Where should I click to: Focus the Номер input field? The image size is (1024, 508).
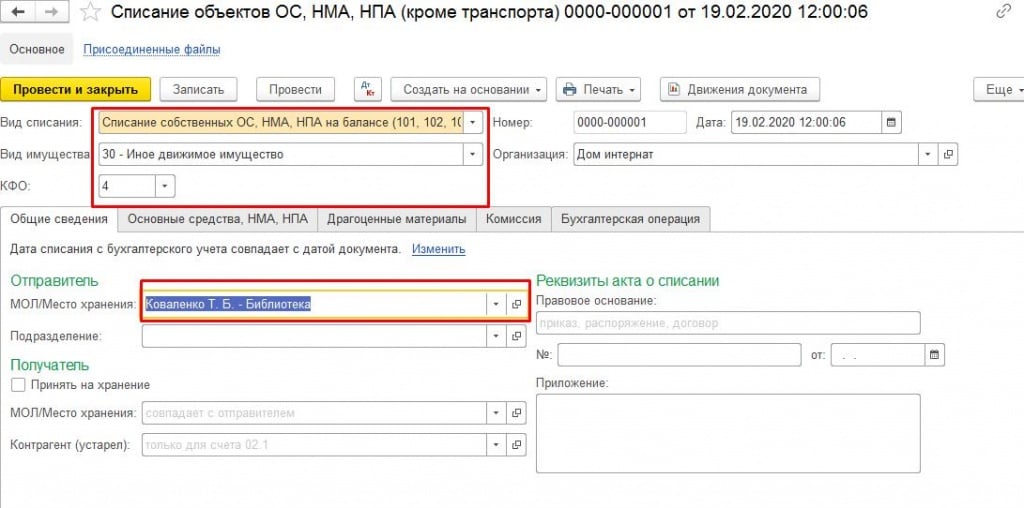[630, 122]
